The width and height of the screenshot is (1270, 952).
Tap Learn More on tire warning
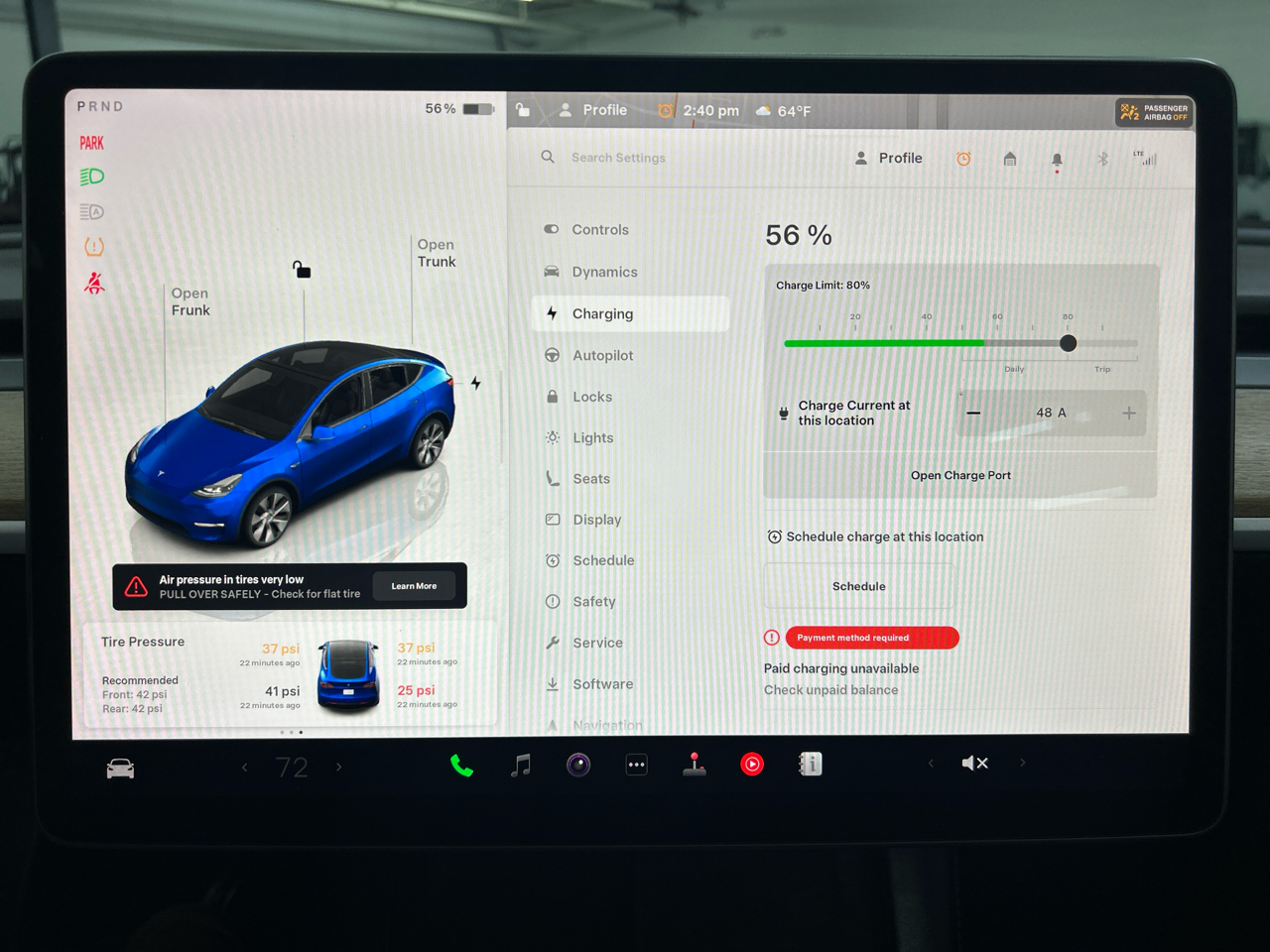[x=414, y=586]
